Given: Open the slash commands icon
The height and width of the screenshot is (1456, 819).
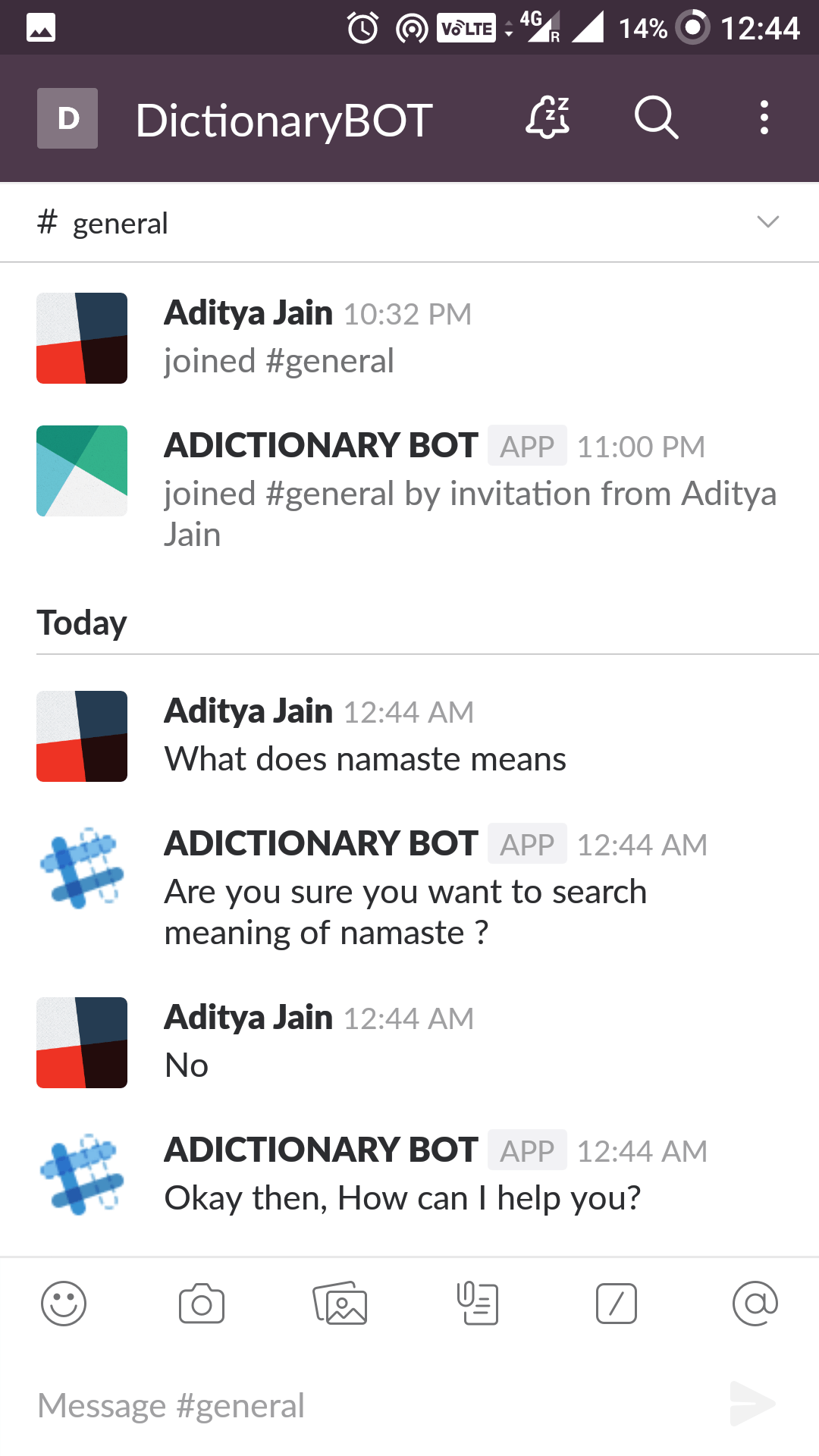Looking at the screenshot, I should click(x=616, y=1304).
